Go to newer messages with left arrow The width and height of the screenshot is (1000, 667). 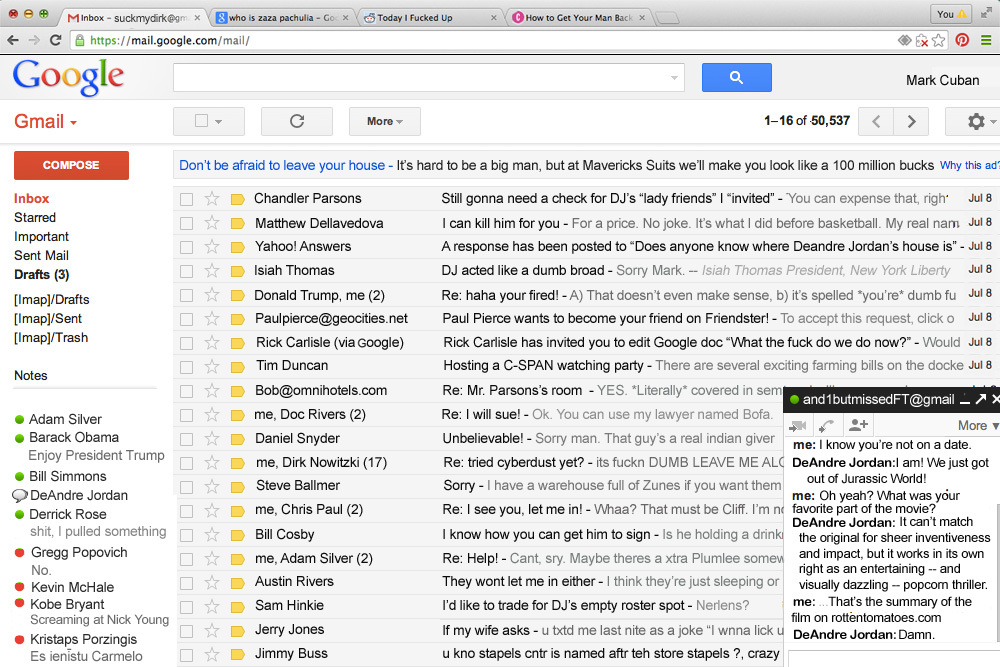coord(876,121)
